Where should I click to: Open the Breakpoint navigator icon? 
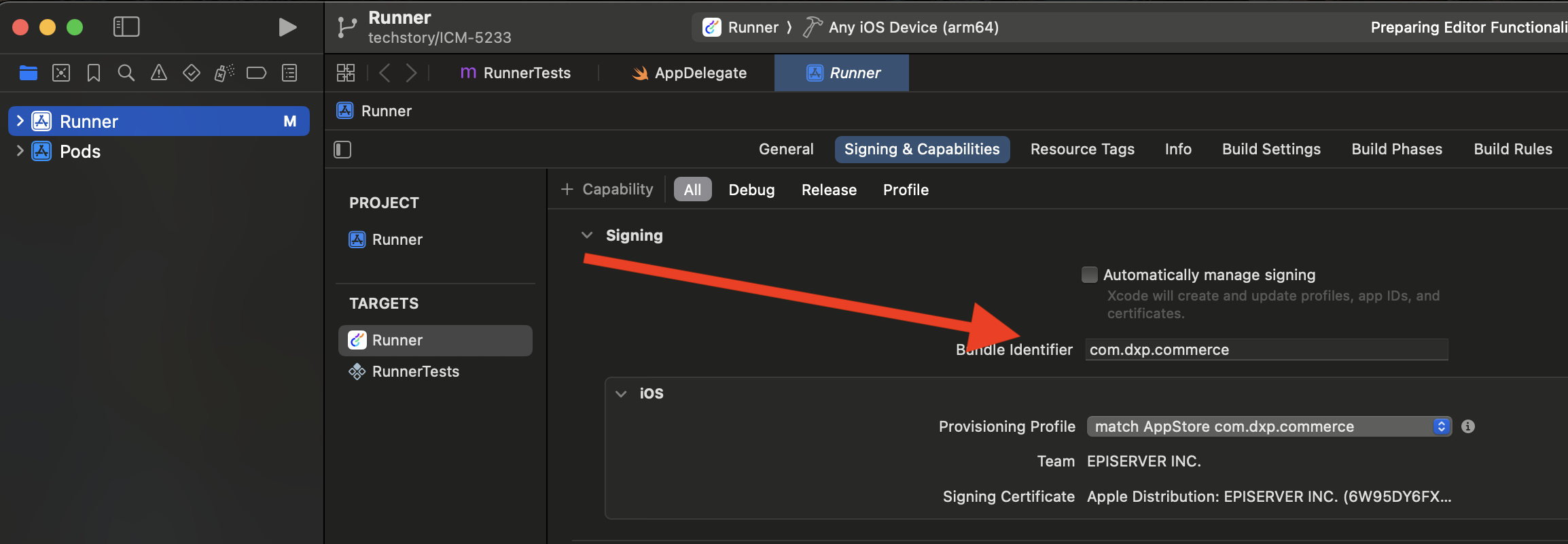(256, 73)
